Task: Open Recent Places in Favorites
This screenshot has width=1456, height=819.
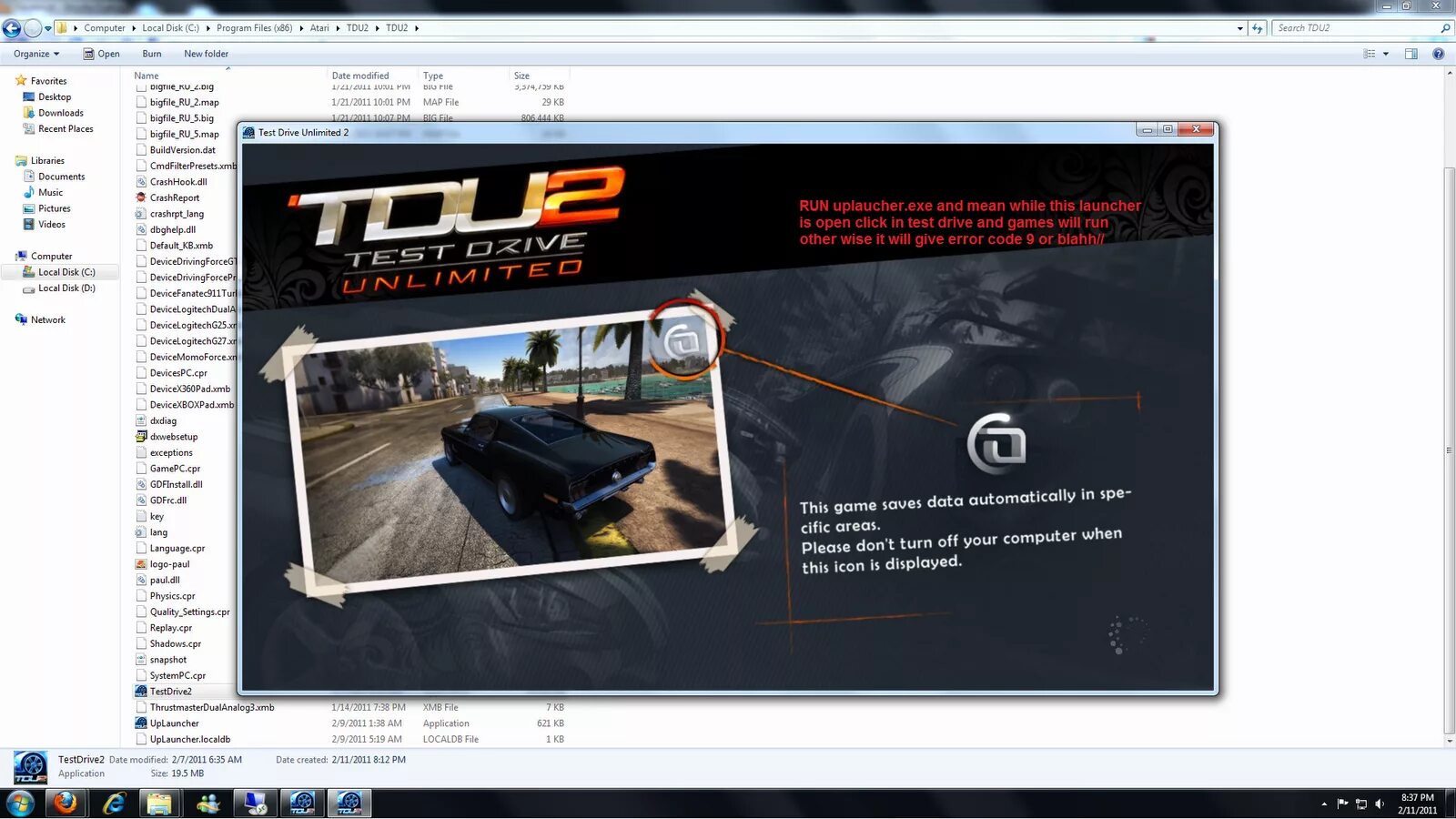Action: click(x=66, y=129)
